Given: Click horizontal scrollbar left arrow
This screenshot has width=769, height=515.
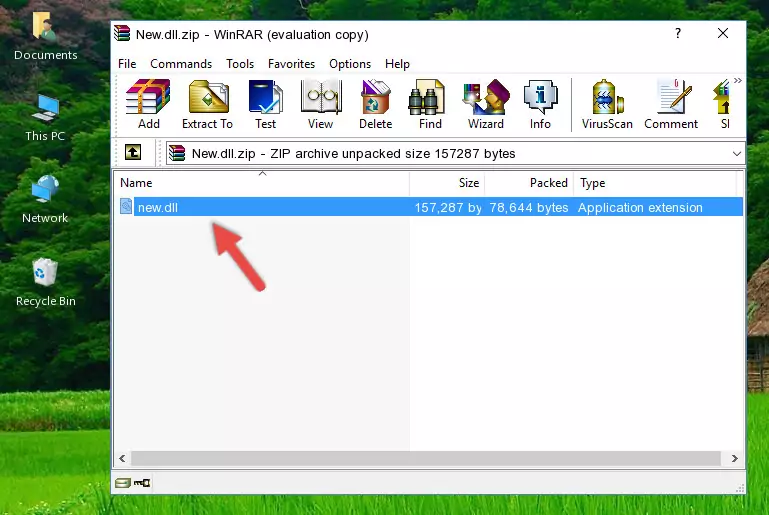Looking at the screenshot, I should (x=122, y=459).
